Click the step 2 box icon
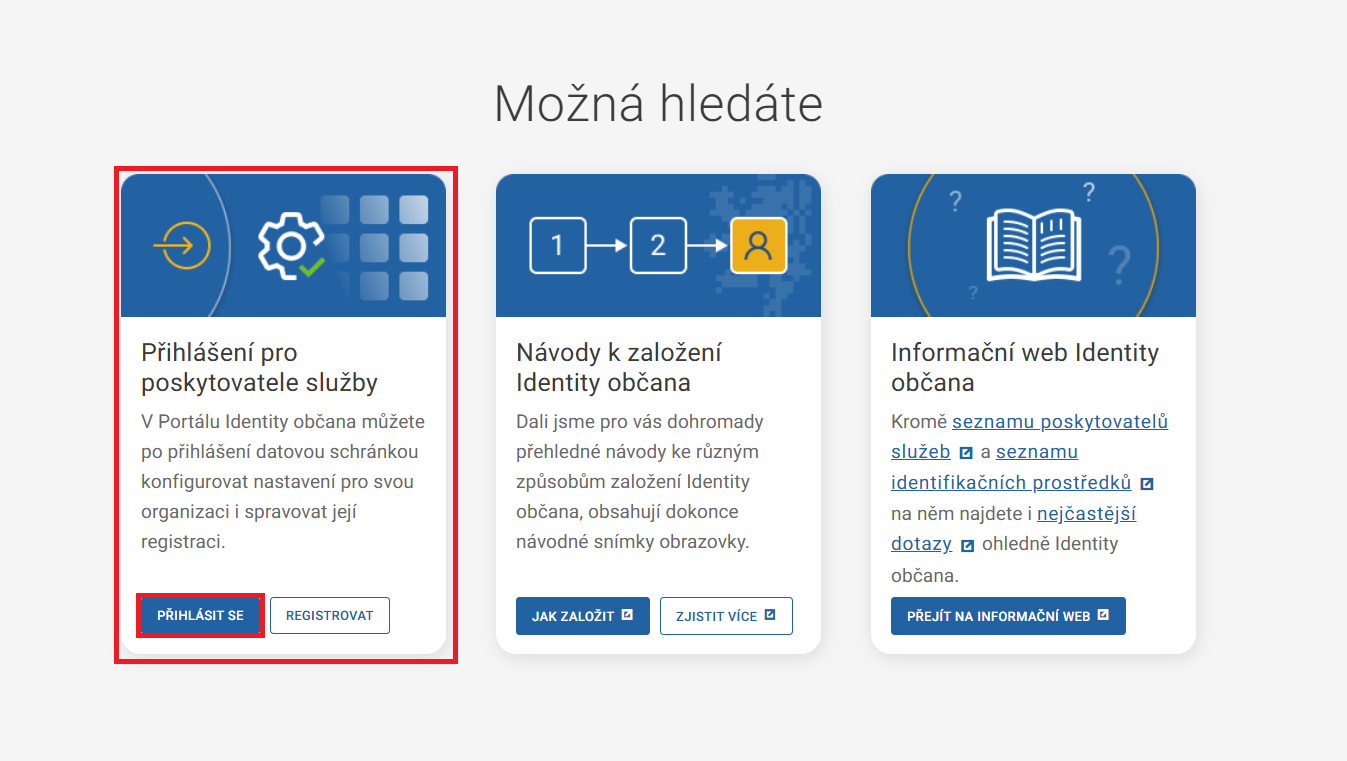The width and height of the screenshot is (1347, 761). tap(657, 245)
